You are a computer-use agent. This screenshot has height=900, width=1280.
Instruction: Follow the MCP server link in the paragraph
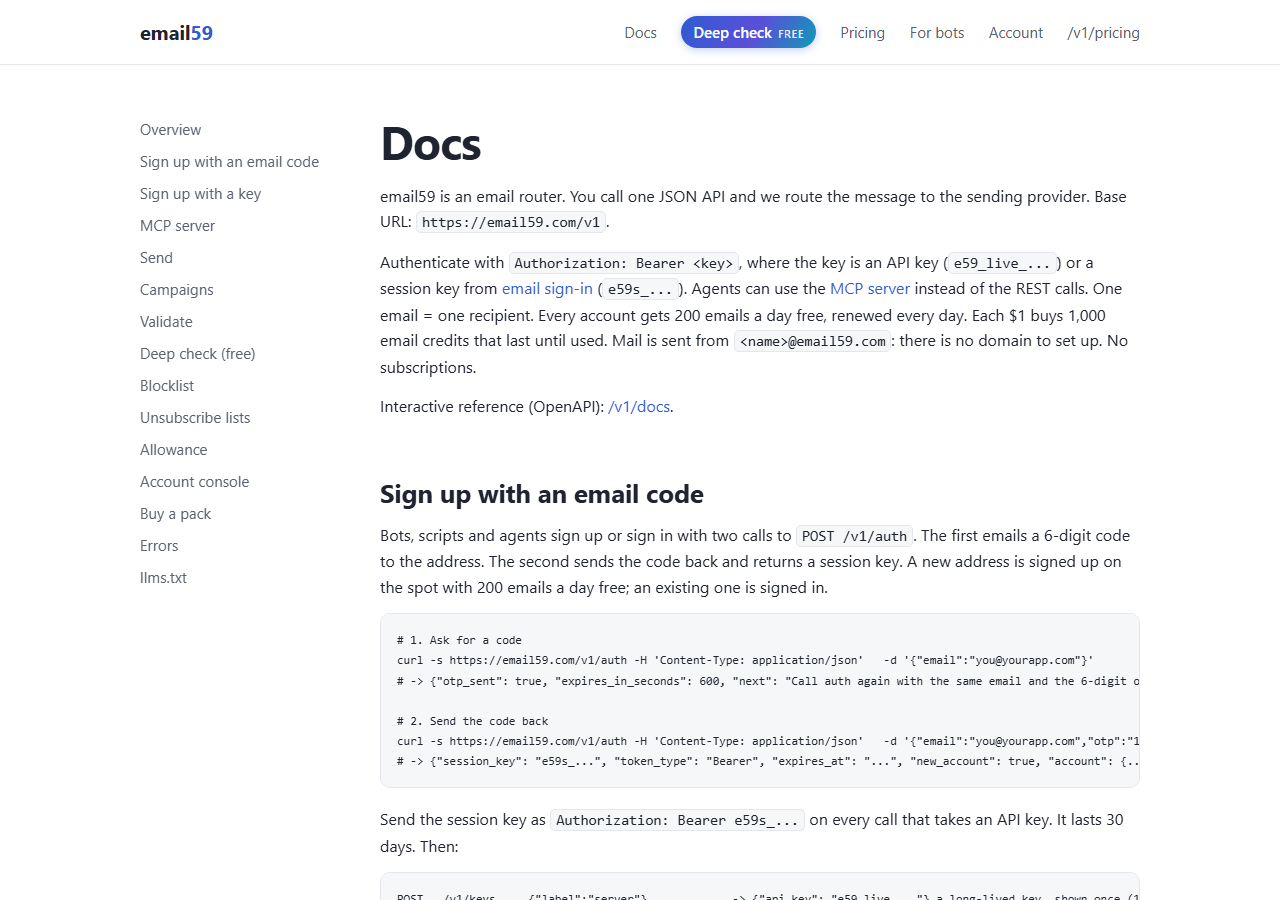point(870,289)
